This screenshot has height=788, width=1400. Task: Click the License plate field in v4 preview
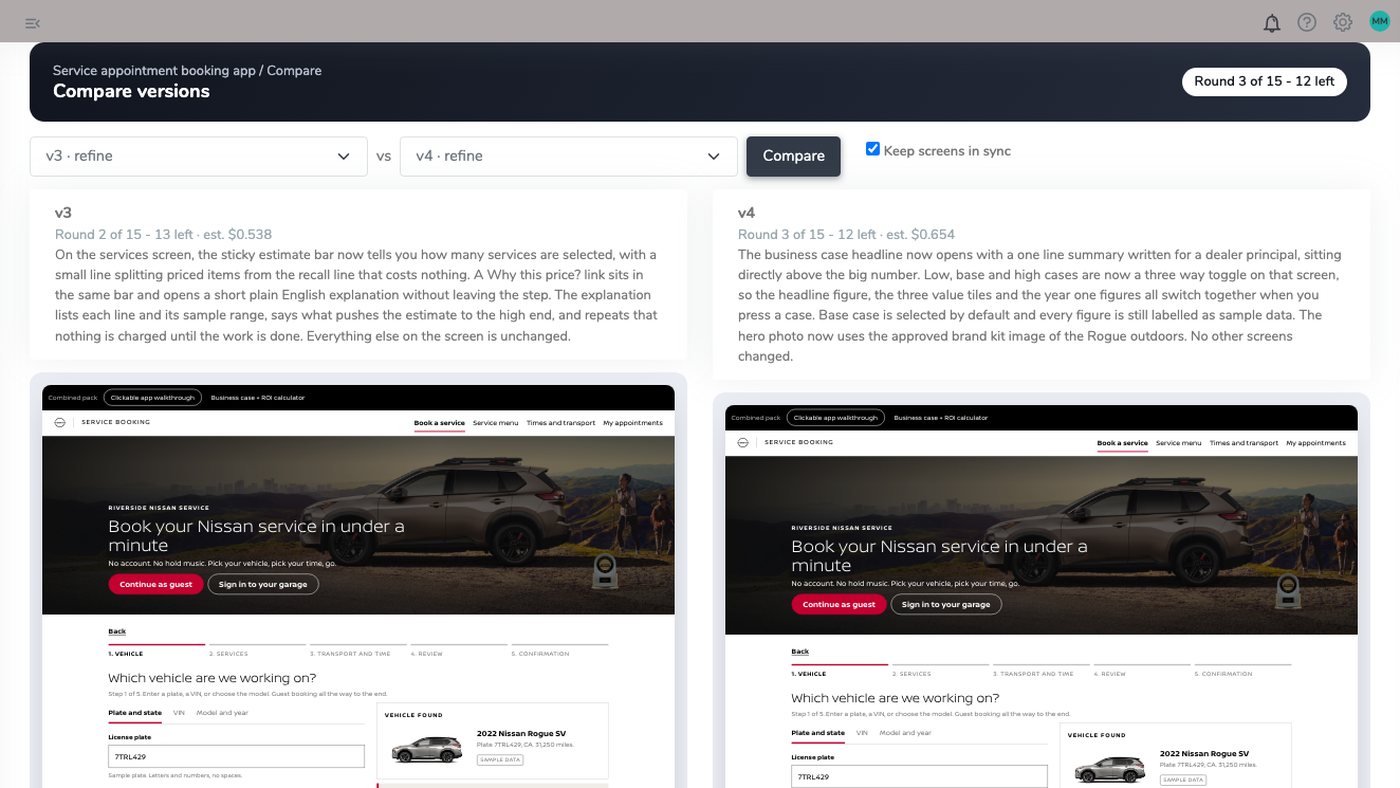(x=919, y=777)
